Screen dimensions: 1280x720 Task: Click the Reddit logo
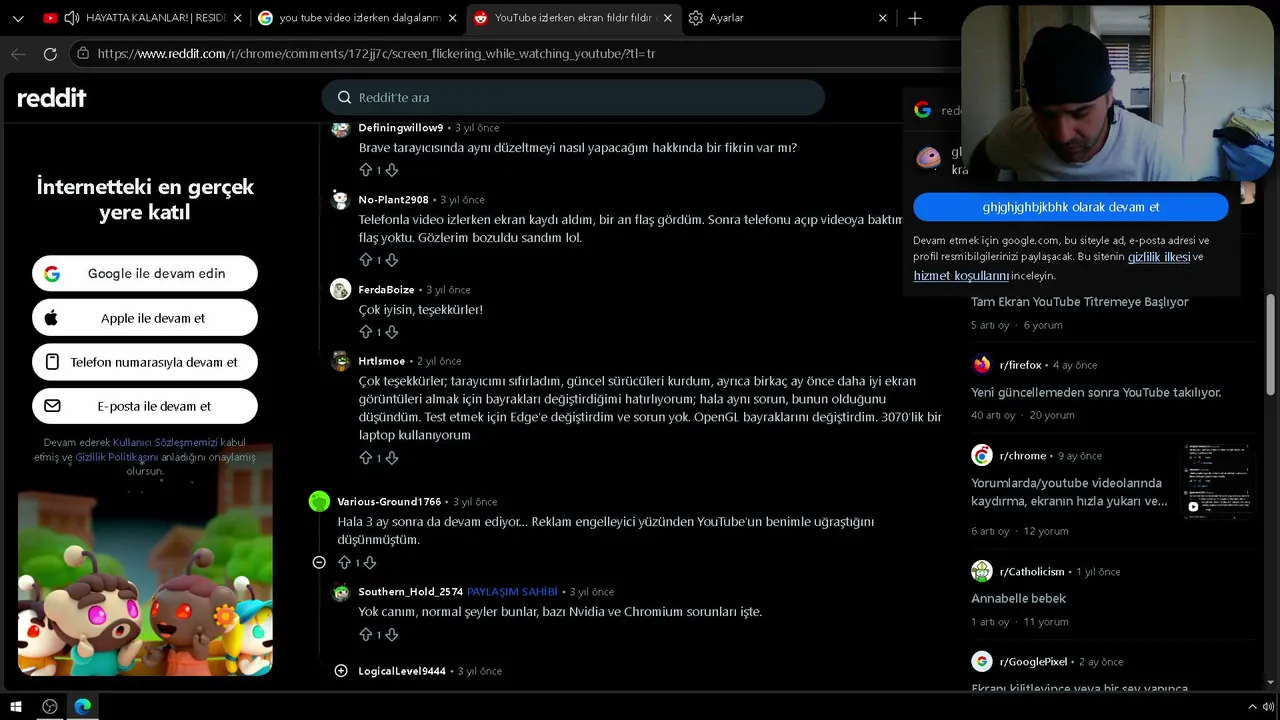click(52, 97)
